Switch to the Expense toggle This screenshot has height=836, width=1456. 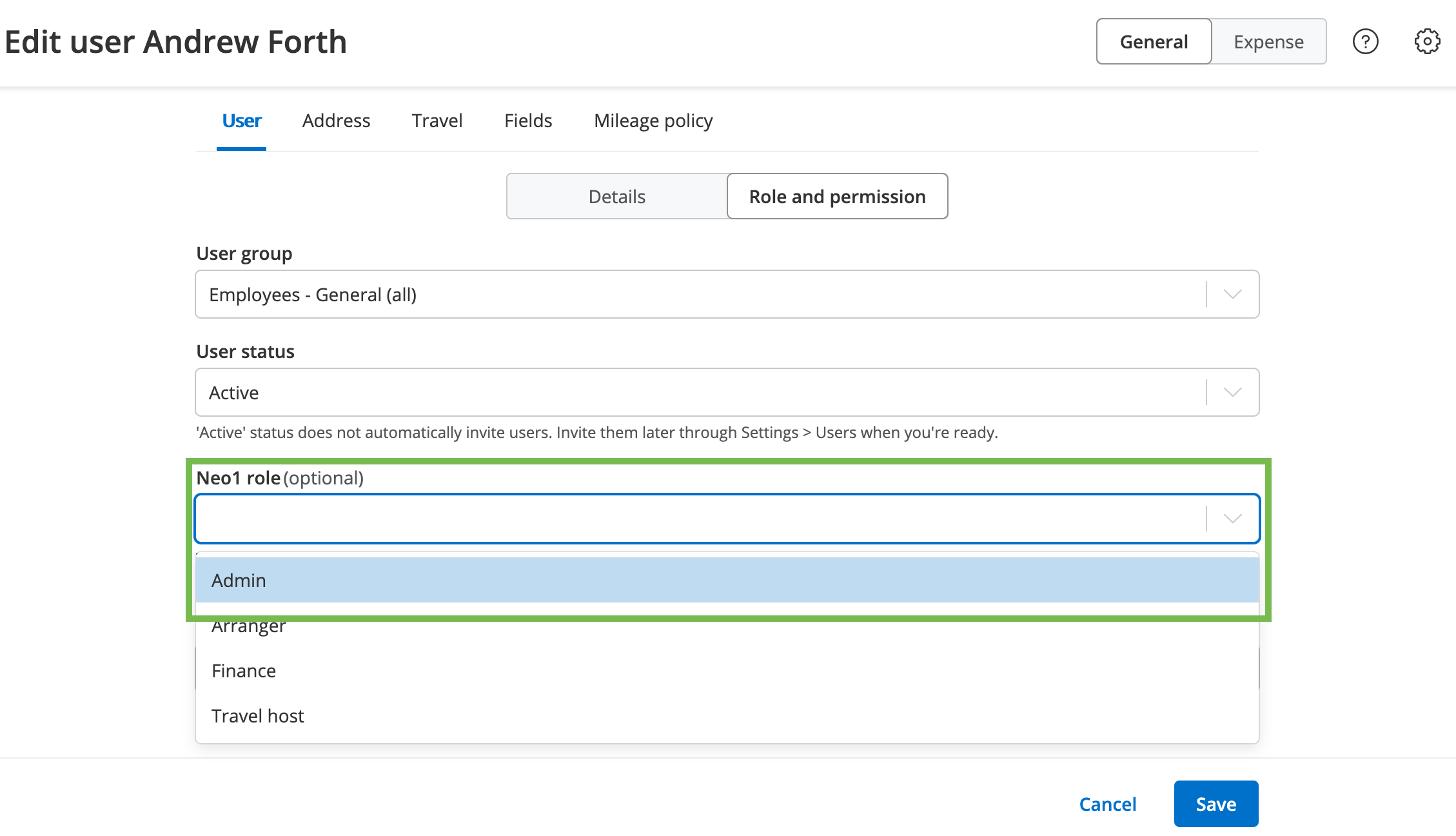(1268, 42)
